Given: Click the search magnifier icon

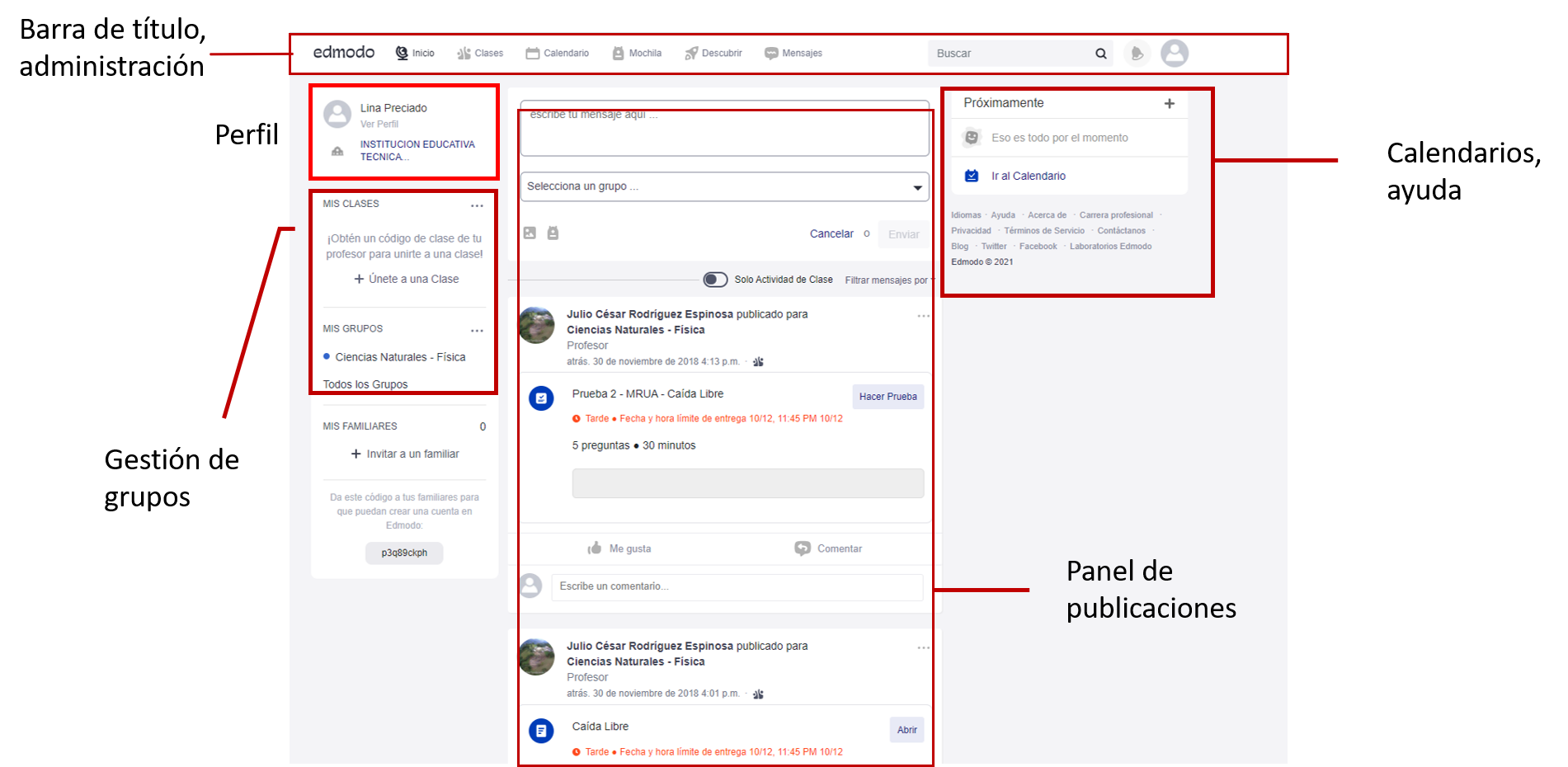Looking at the screenshot, I should (1101, 53).
